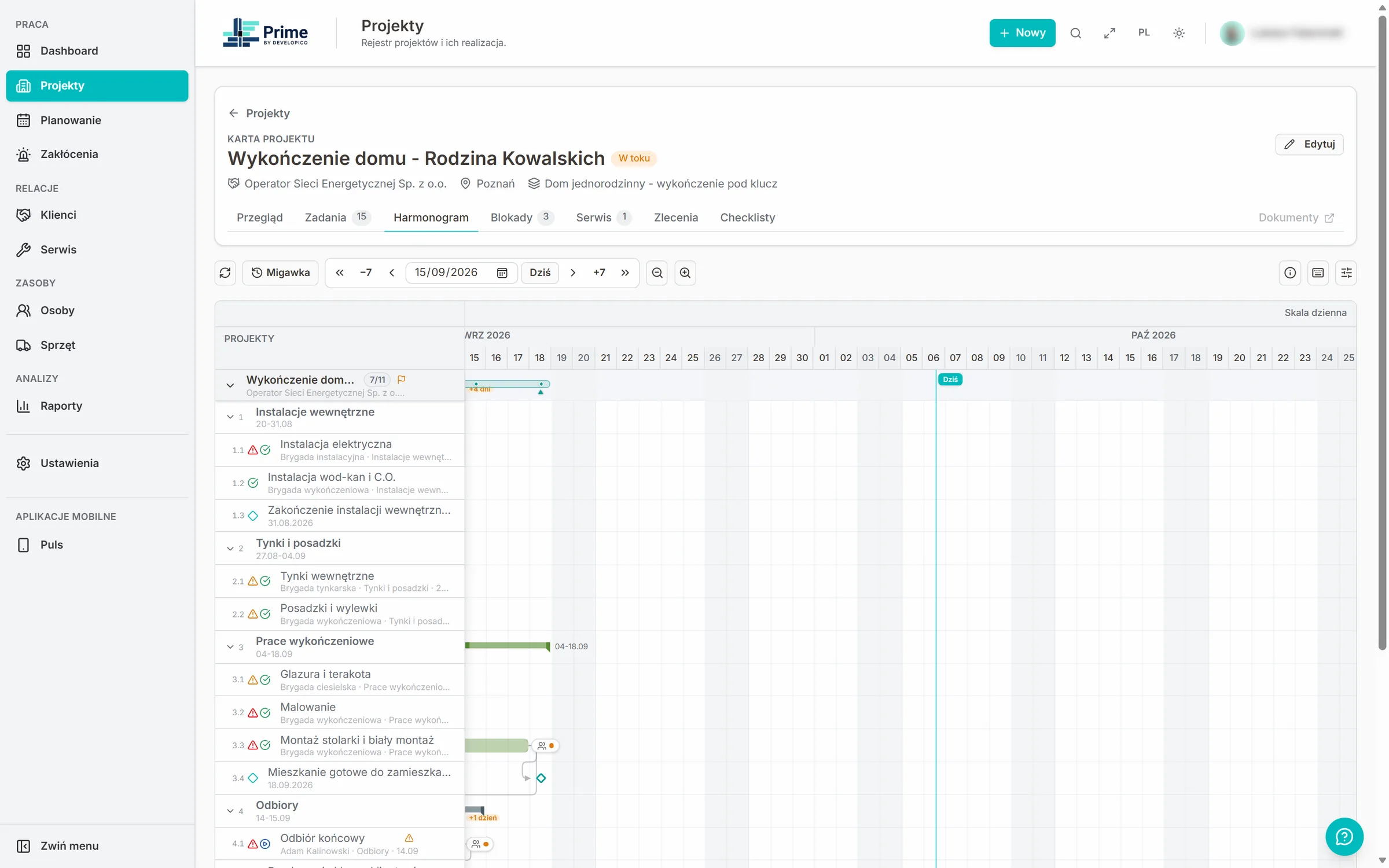Open the help chat bubble
1389x868 pixels.
(x=1344, y=836)
